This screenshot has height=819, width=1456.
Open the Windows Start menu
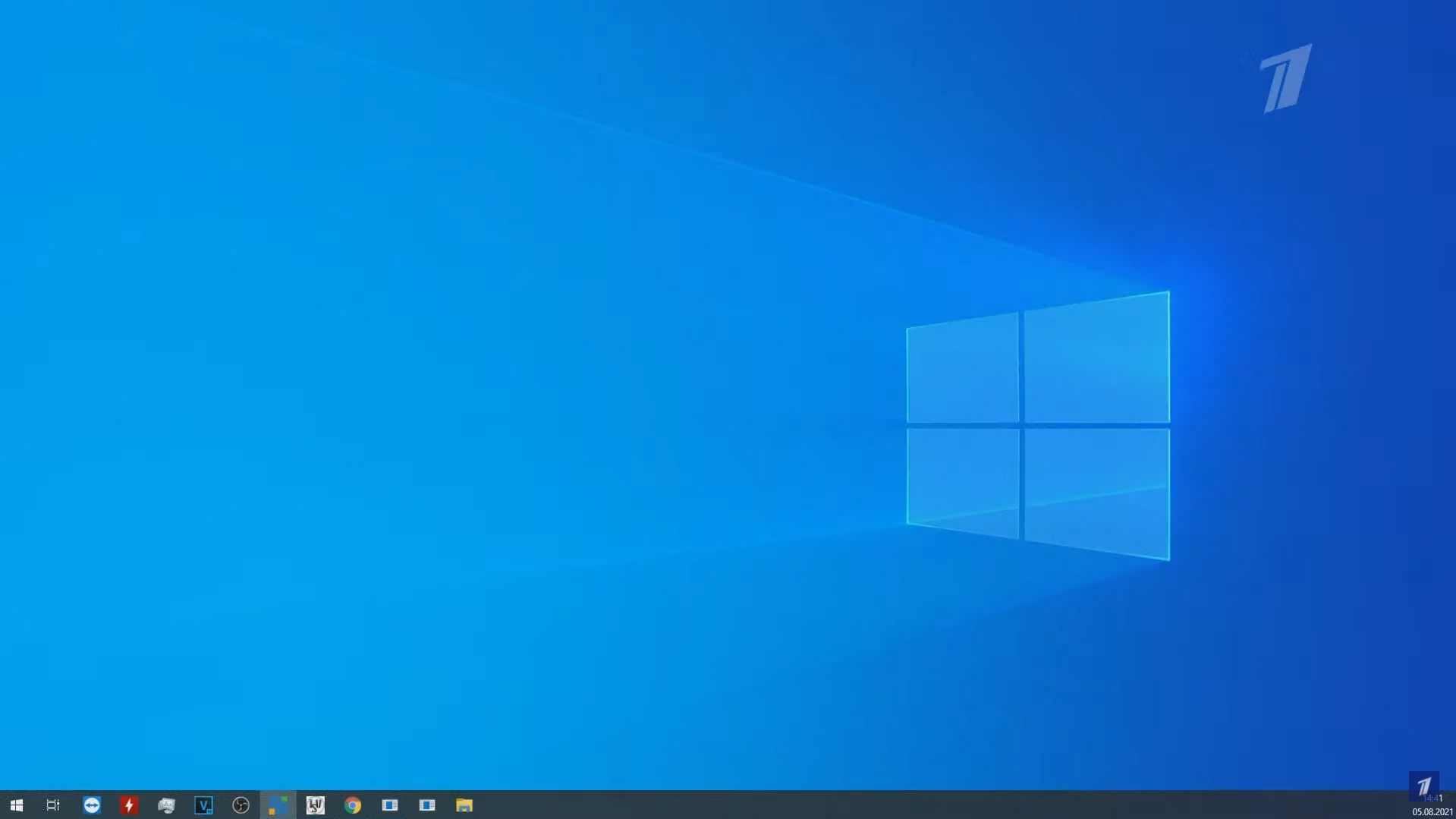(16, 805)
